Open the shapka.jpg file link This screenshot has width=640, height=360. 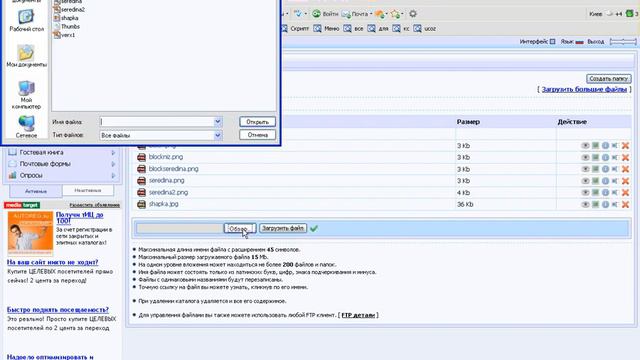pos(164,204)
